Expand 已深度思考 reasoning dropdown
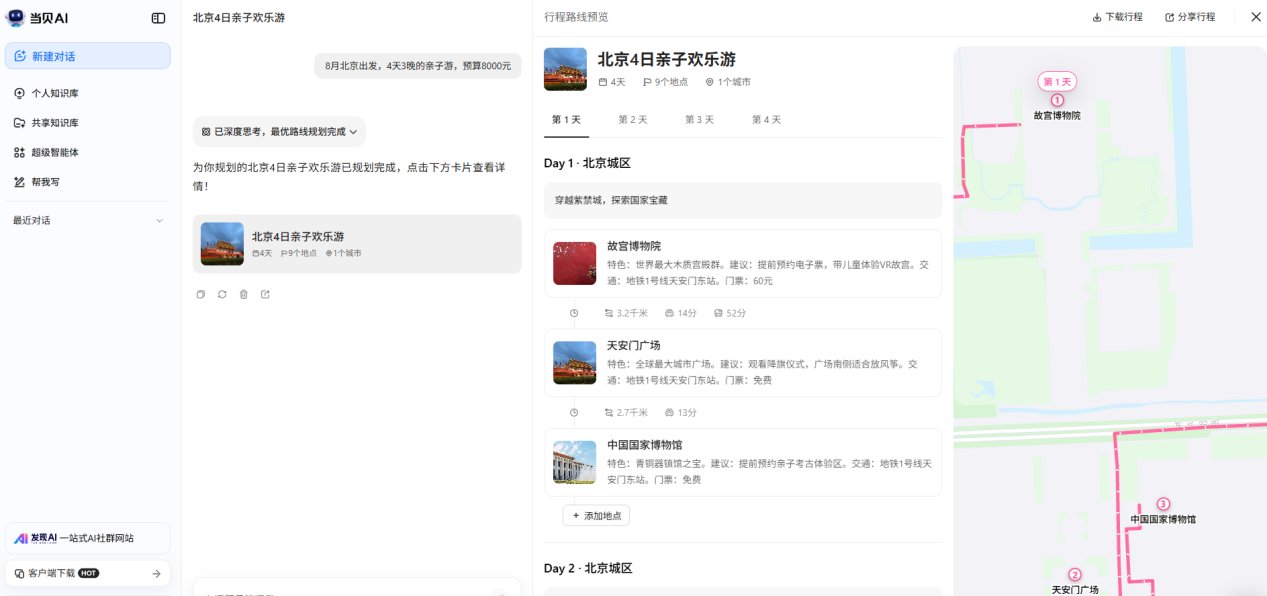Screen dimensions: 1267x596 click(279, 132)
